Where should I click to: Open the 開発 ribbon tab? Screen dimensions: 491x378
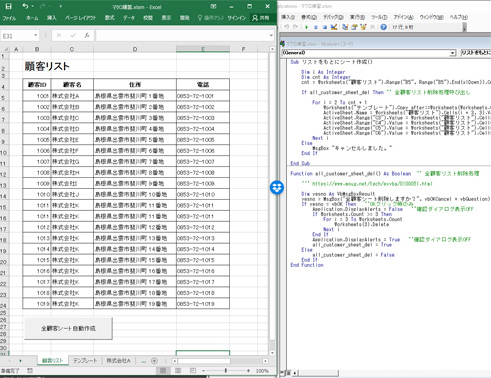(x=185, y=18)
